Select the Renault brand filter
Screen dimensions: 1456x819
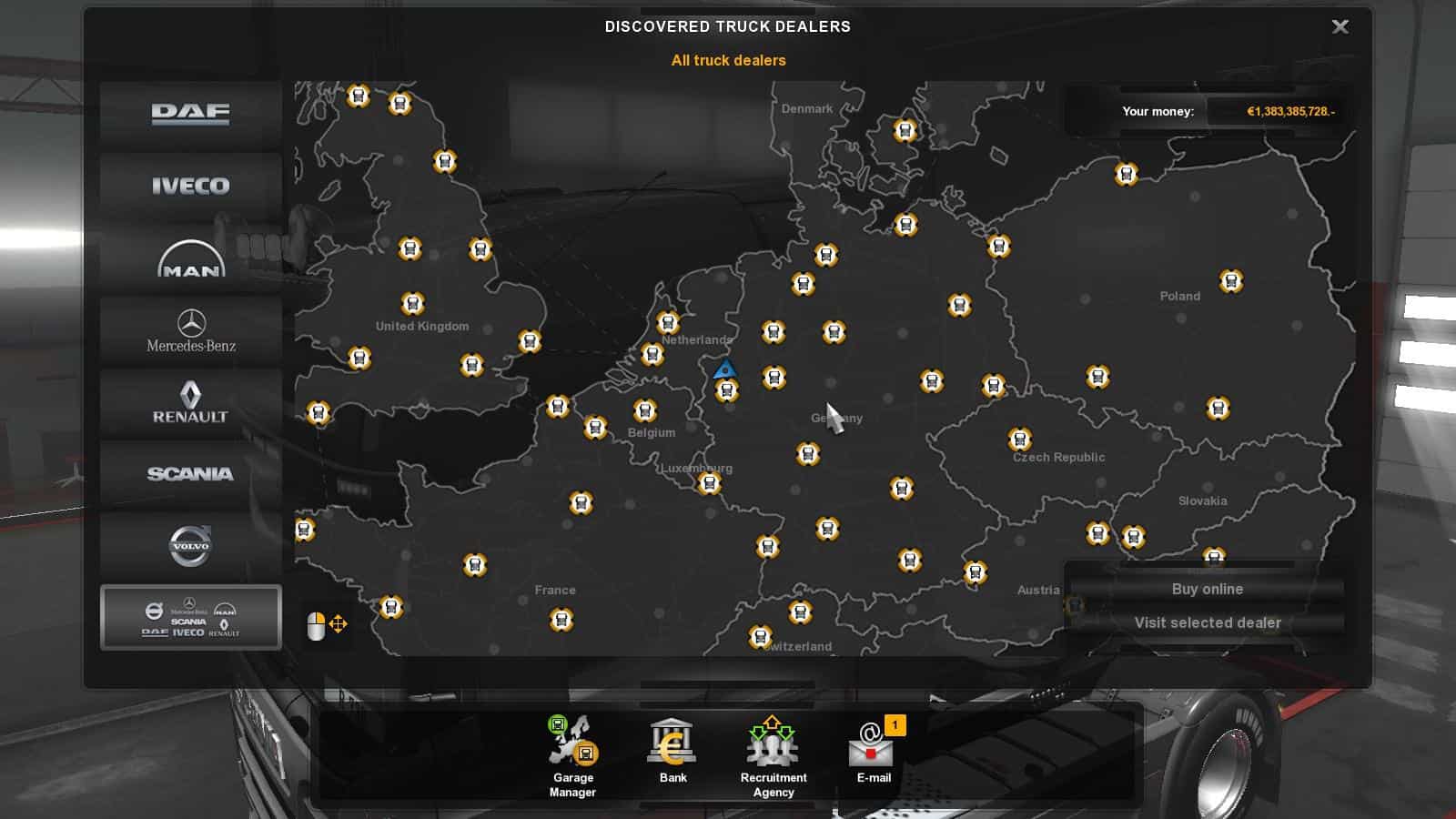coord(190,402)
